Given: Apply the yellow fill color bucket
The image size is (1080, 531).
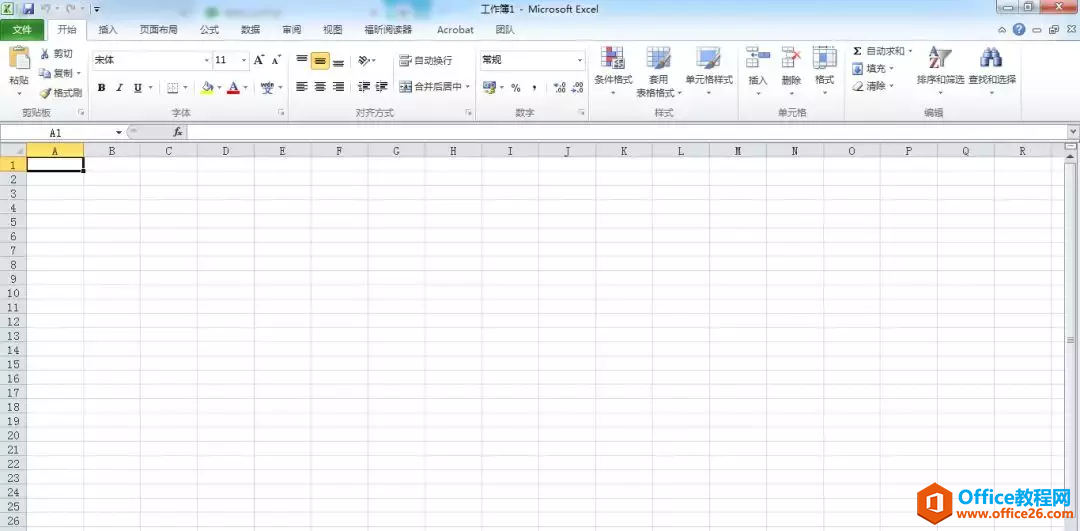Looking at the screenshot, I should coord(207,87).
